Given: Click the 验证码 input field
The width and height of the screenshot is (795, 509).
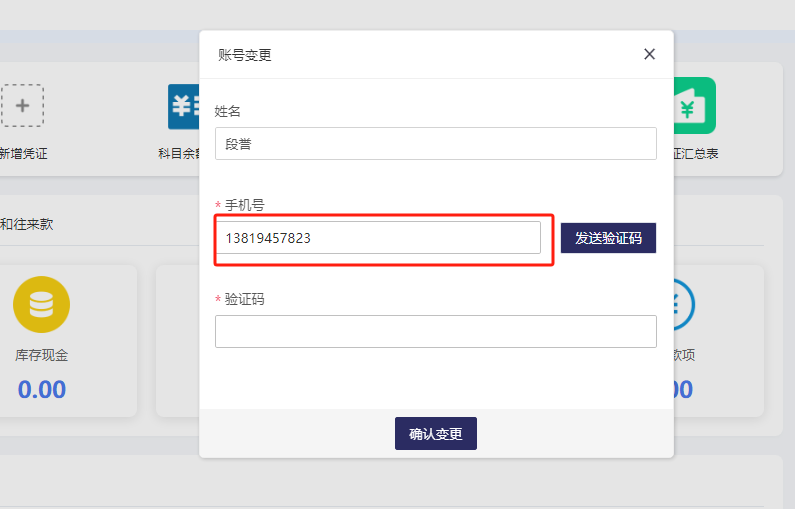Looking at the screenshot, I should [x=436, y=332].
